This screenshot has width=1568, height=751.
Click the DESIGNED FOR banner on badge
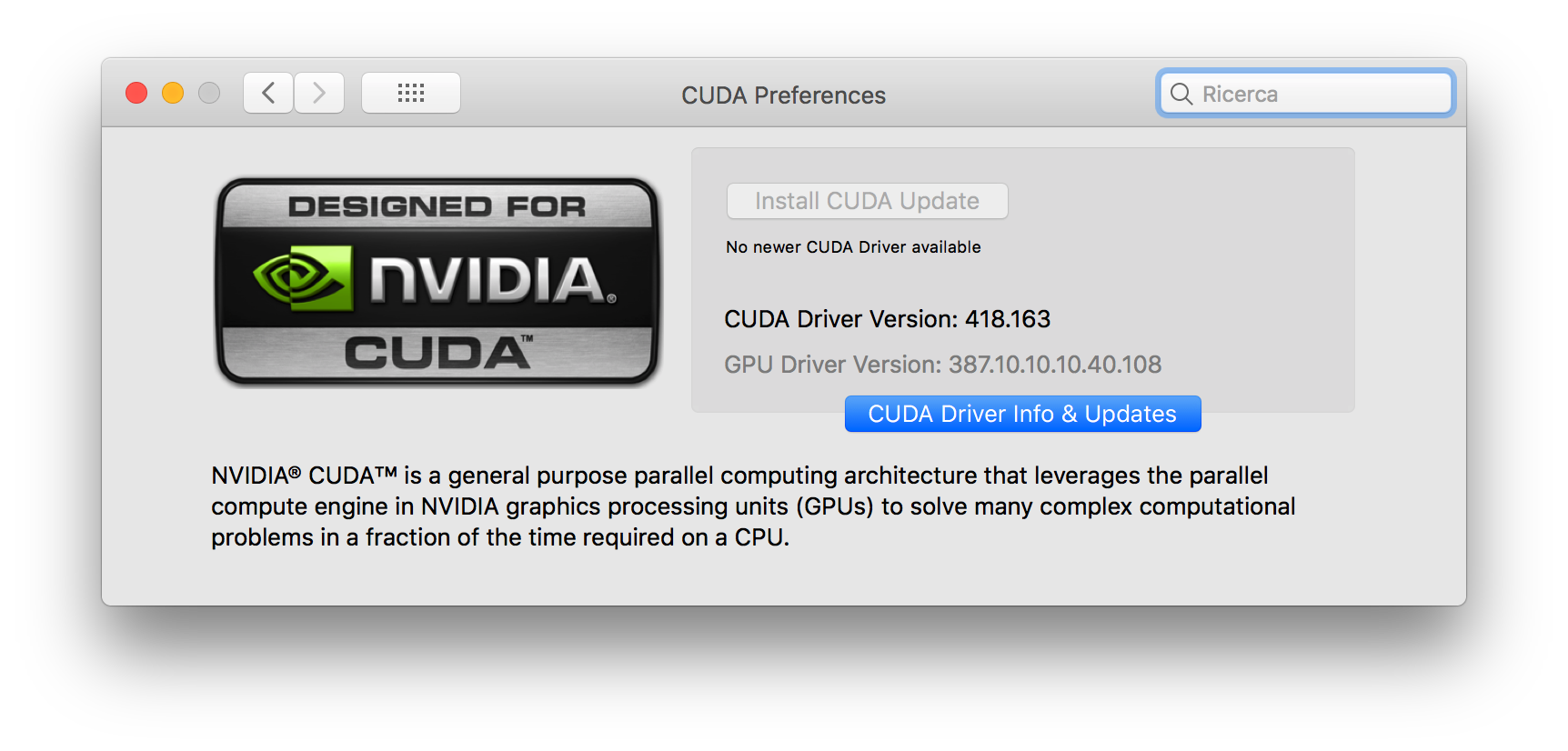click(x=437, y=206)
